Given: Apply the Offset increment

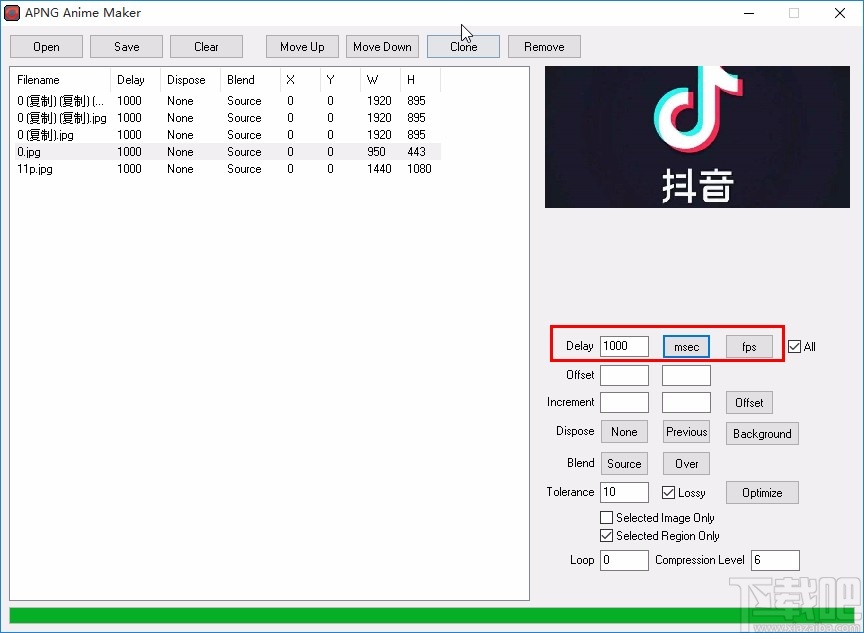Looking at the screenshot, I should (749, 402).
